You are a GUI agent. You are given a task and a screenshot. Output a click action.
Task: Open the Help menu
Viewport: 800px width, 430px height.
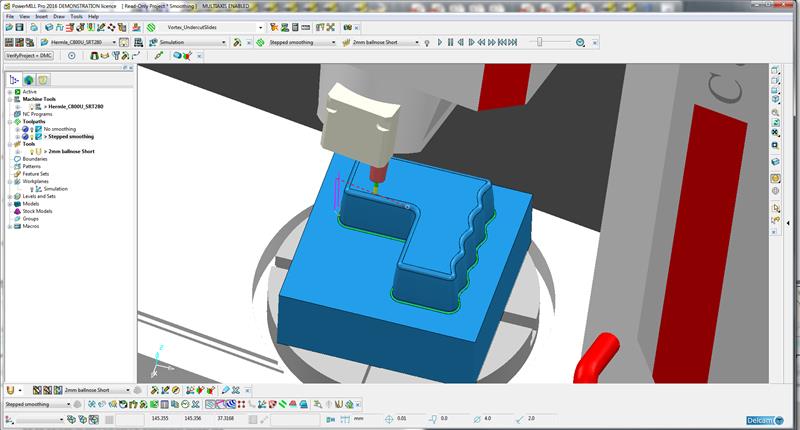click(93, 16)
